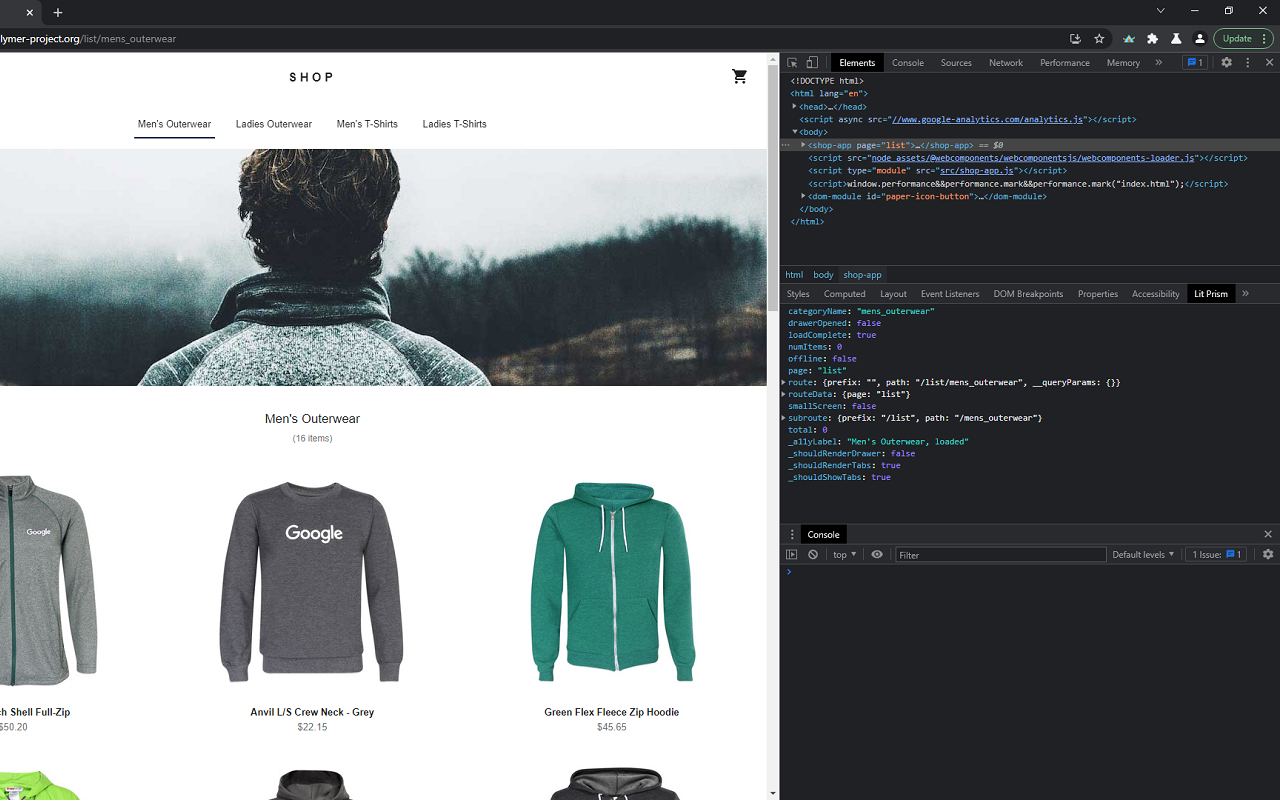The width and height of the screenshot is (1280, 800).
Task: Show more sidebar panes next to Lit Prism
Action: click(1245, 294)
